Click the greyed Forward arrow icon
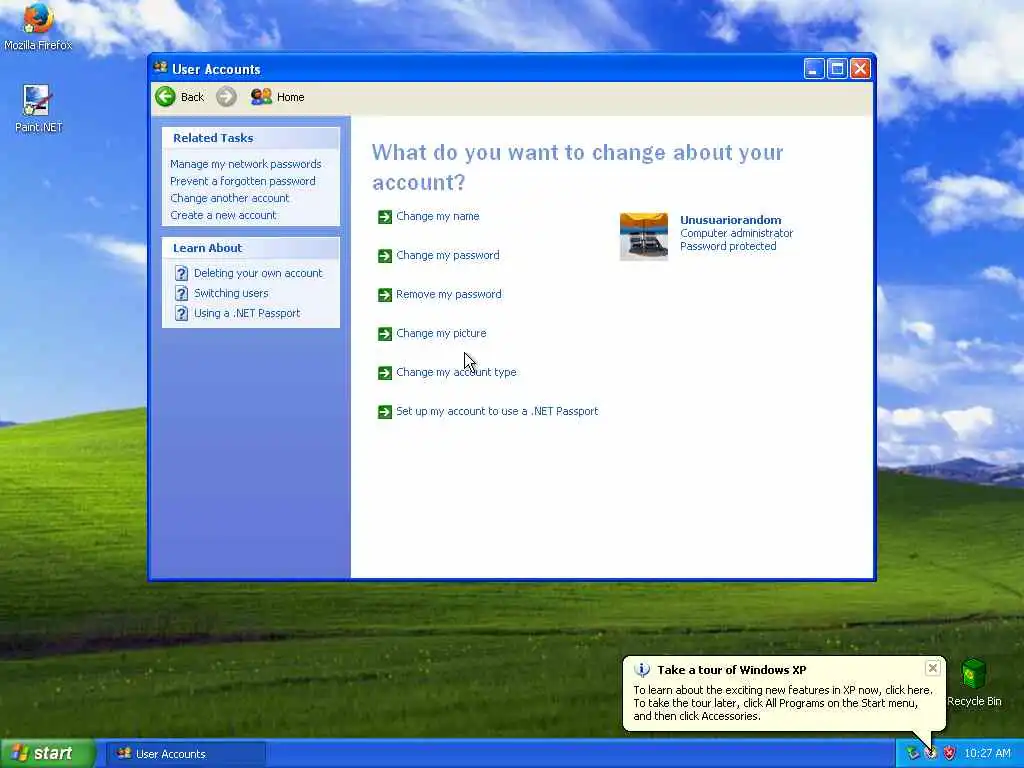This screenshot has width=1024, height=768. coord(227,97)
